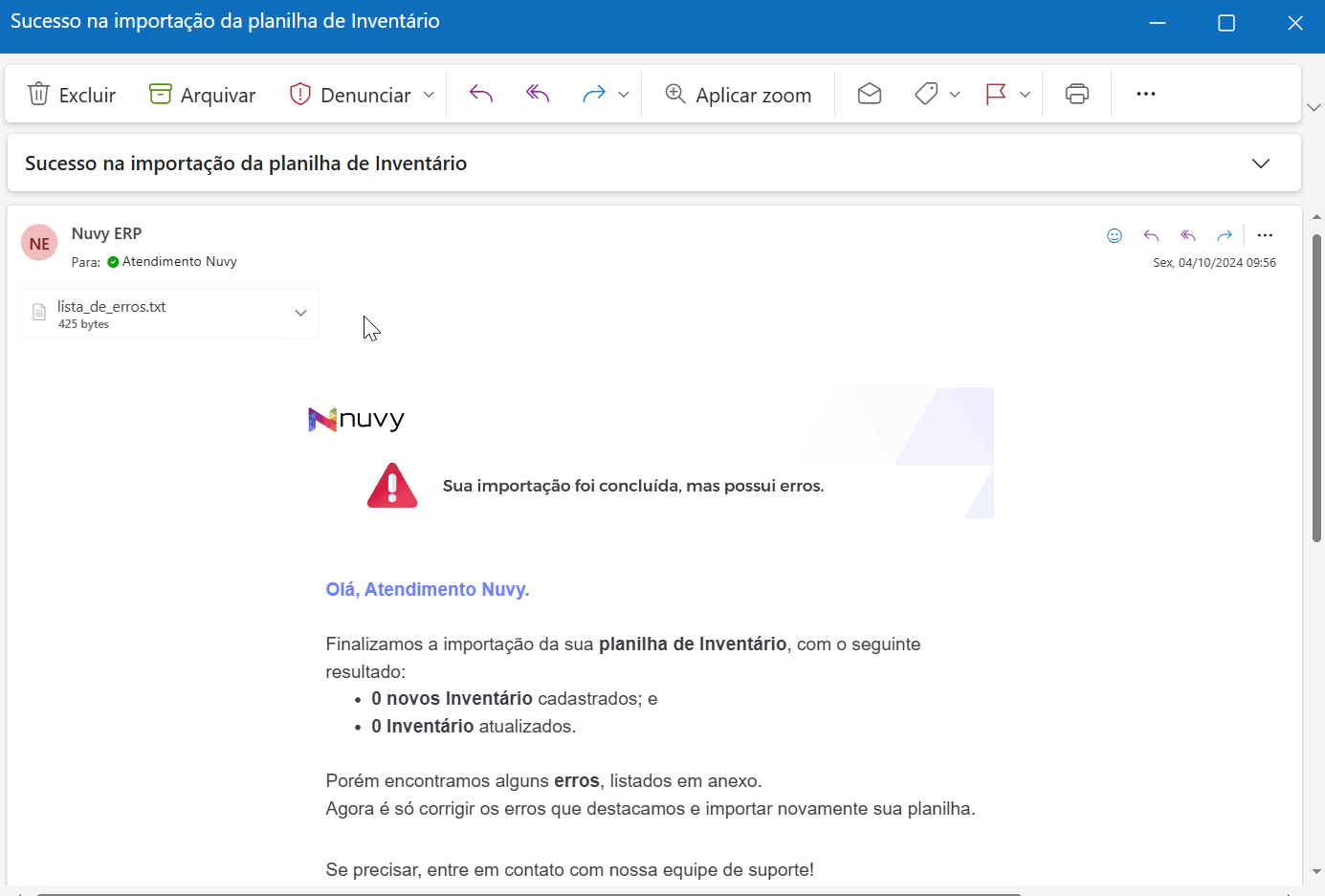The width and height of the screenshot is (1325, 896).
Task: Click the vertical scrollbar thumb
Action: [1316, 387]
